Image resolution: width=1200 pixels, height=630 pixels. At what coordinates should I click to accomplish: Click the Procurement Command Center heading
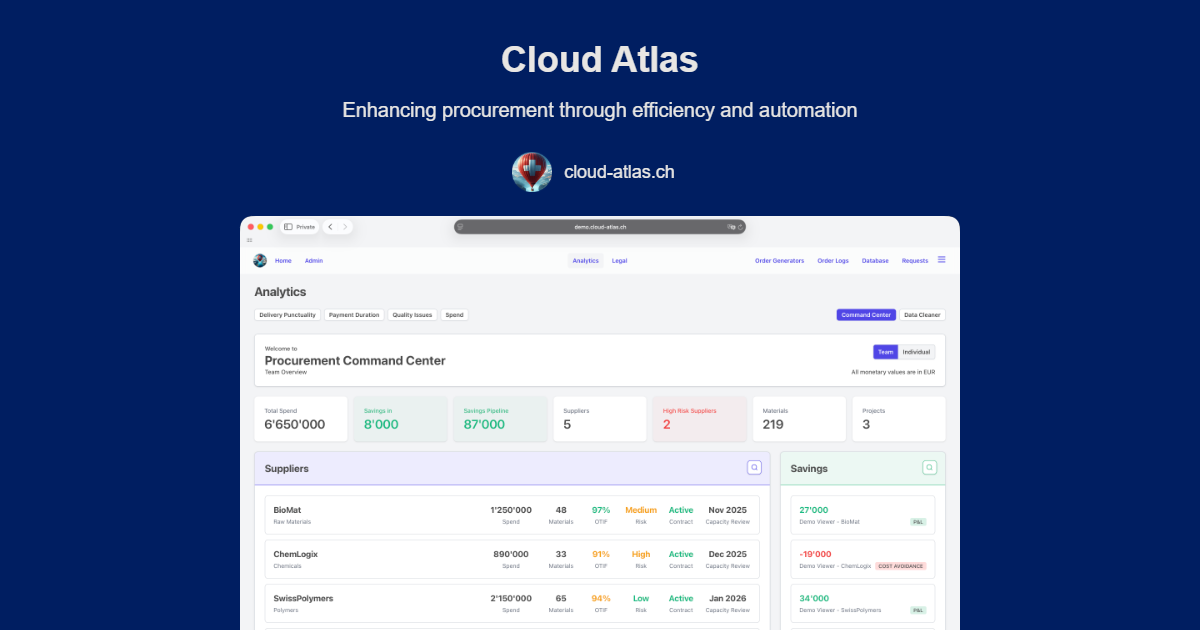tap(355, 360)
